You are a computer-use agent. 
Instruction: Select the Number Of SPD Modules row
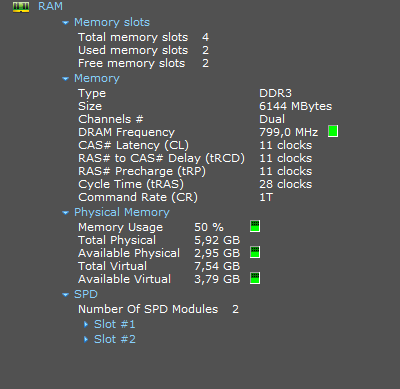[158, 309]
